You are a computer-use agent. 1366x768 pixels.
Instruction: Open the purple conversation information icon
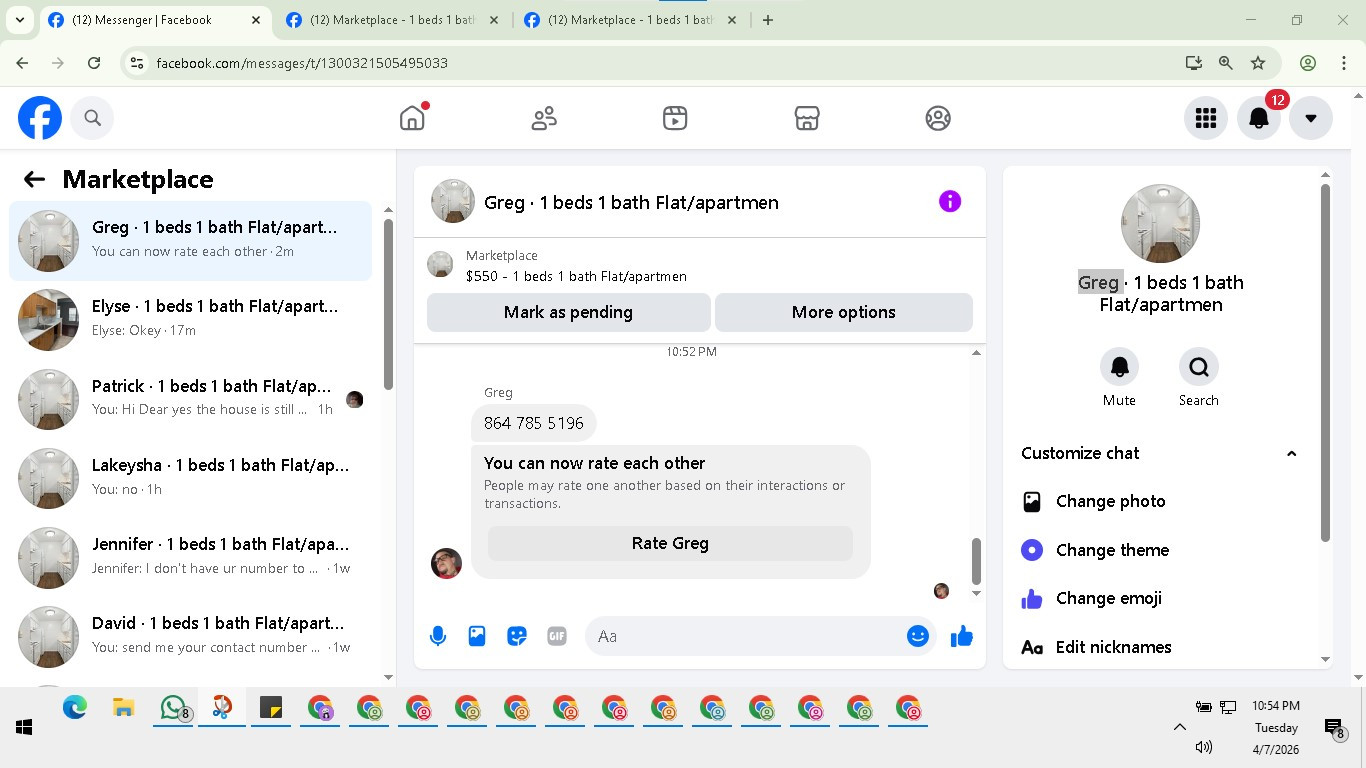[x=950, y=202]
